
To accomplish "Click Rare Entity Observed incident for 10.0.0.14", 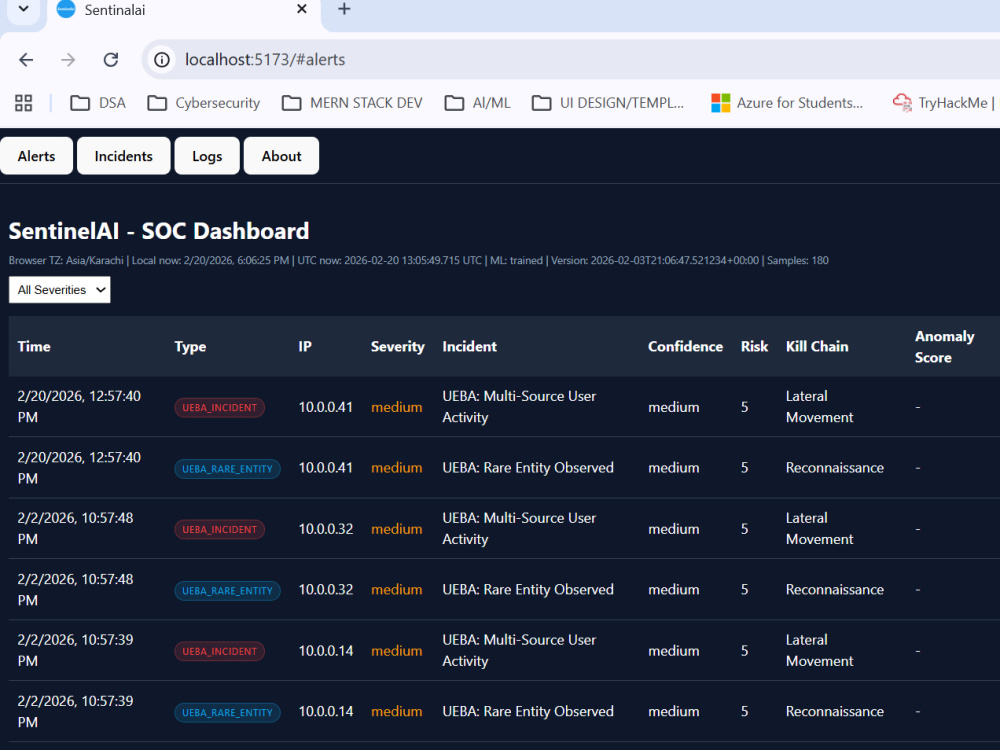I will click(528, 711).
